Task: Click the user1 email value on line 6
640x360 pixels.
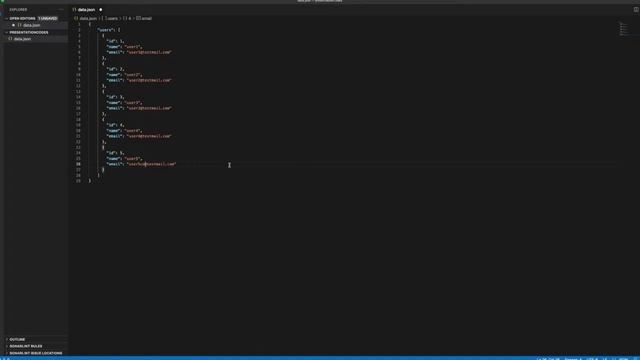Action: coord(149,52)
